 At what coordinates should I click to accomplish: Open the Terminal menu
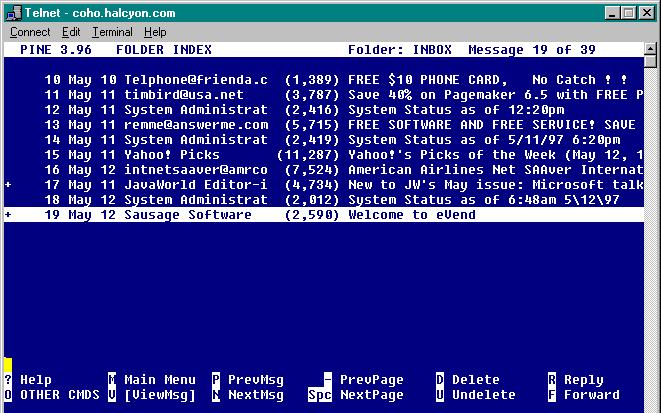pos(112,32)
